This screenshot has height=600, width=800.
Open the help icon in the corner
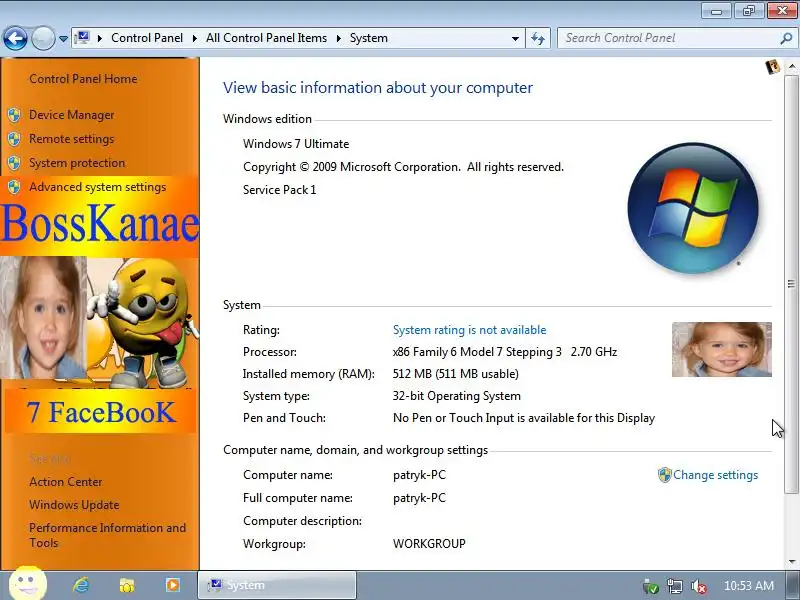772,67
